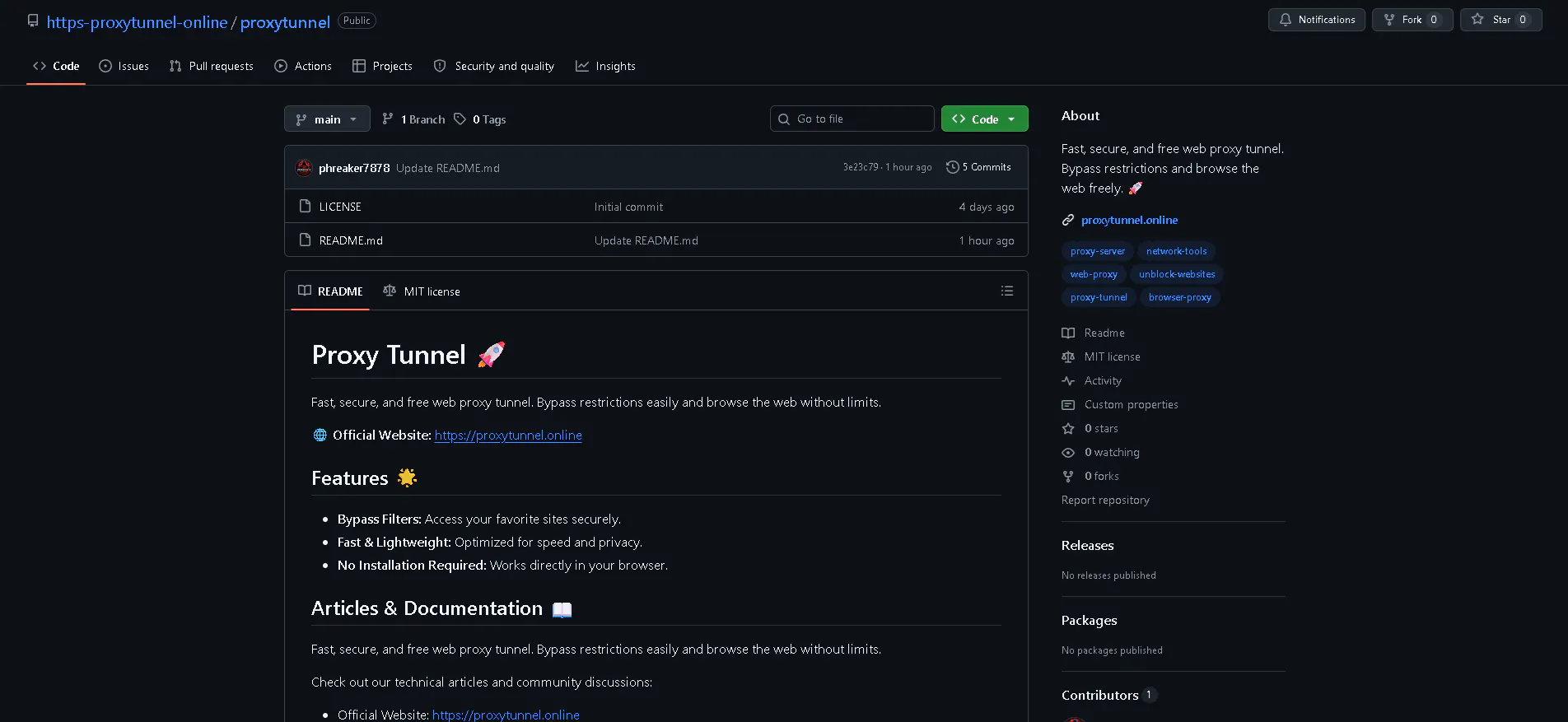Open the Issues tab

click(x=124, y=66)
